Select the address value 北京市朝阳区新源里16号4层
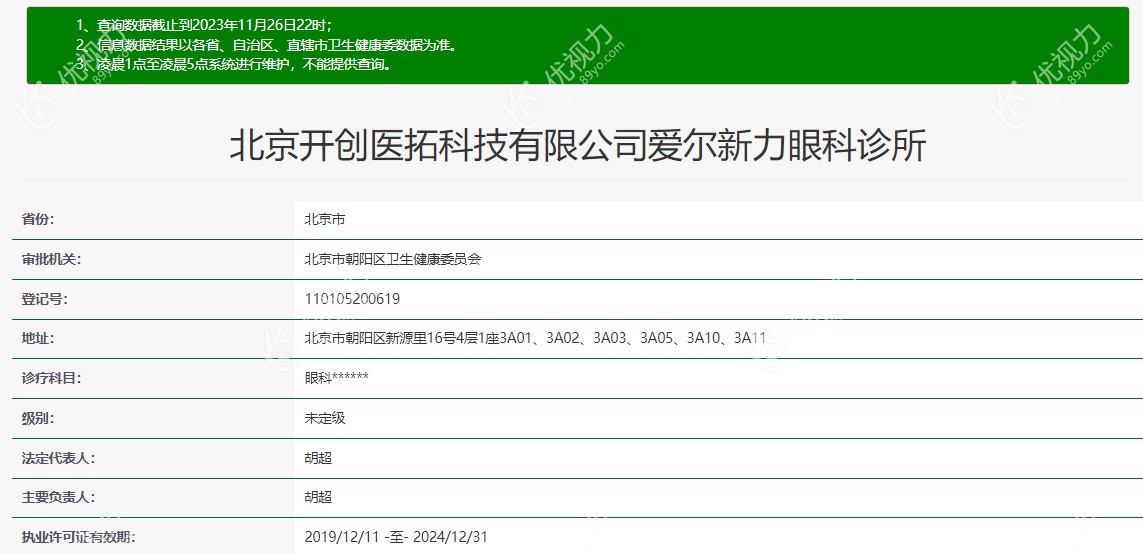Image resolution: width=1143 pixels, height=554 pixels. pos(535,338)
